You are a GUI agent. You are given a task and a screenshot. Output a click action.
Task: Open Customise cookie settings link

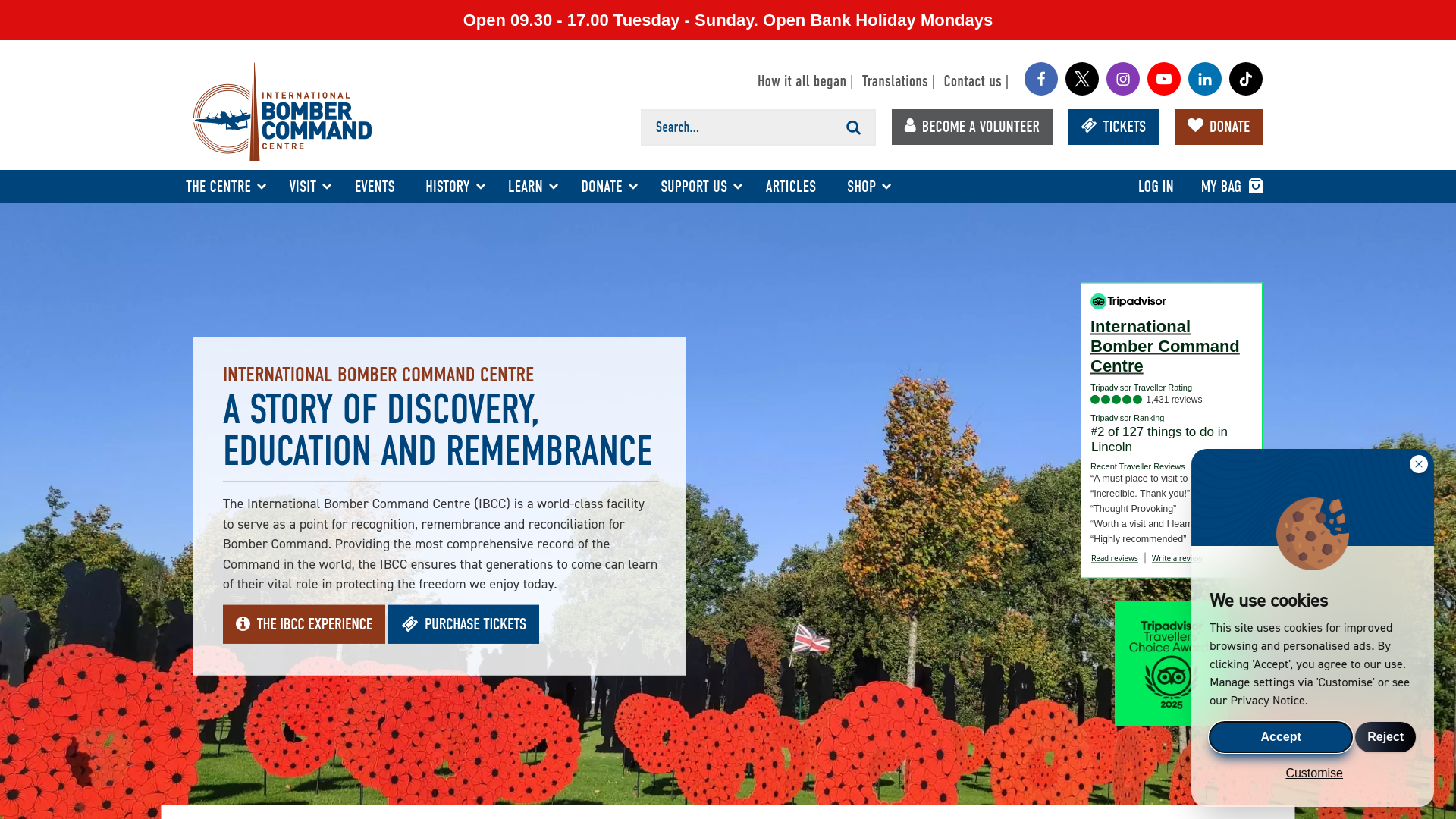pos(1313,773)
